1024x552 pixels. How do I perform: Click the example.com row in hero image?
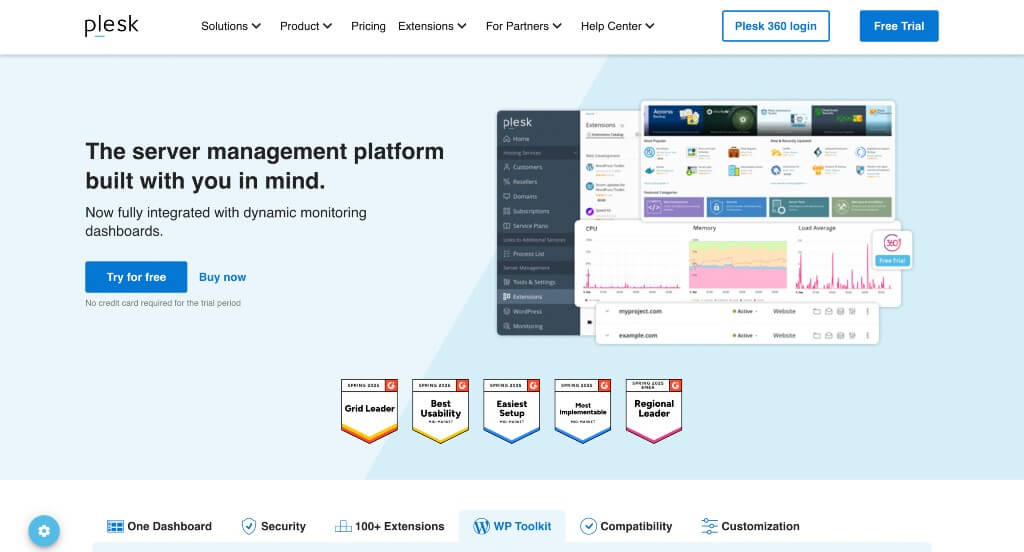737,335
